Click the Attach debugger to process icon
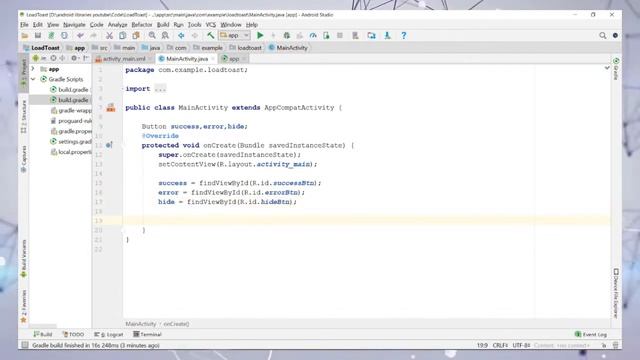 pos(326,36)
